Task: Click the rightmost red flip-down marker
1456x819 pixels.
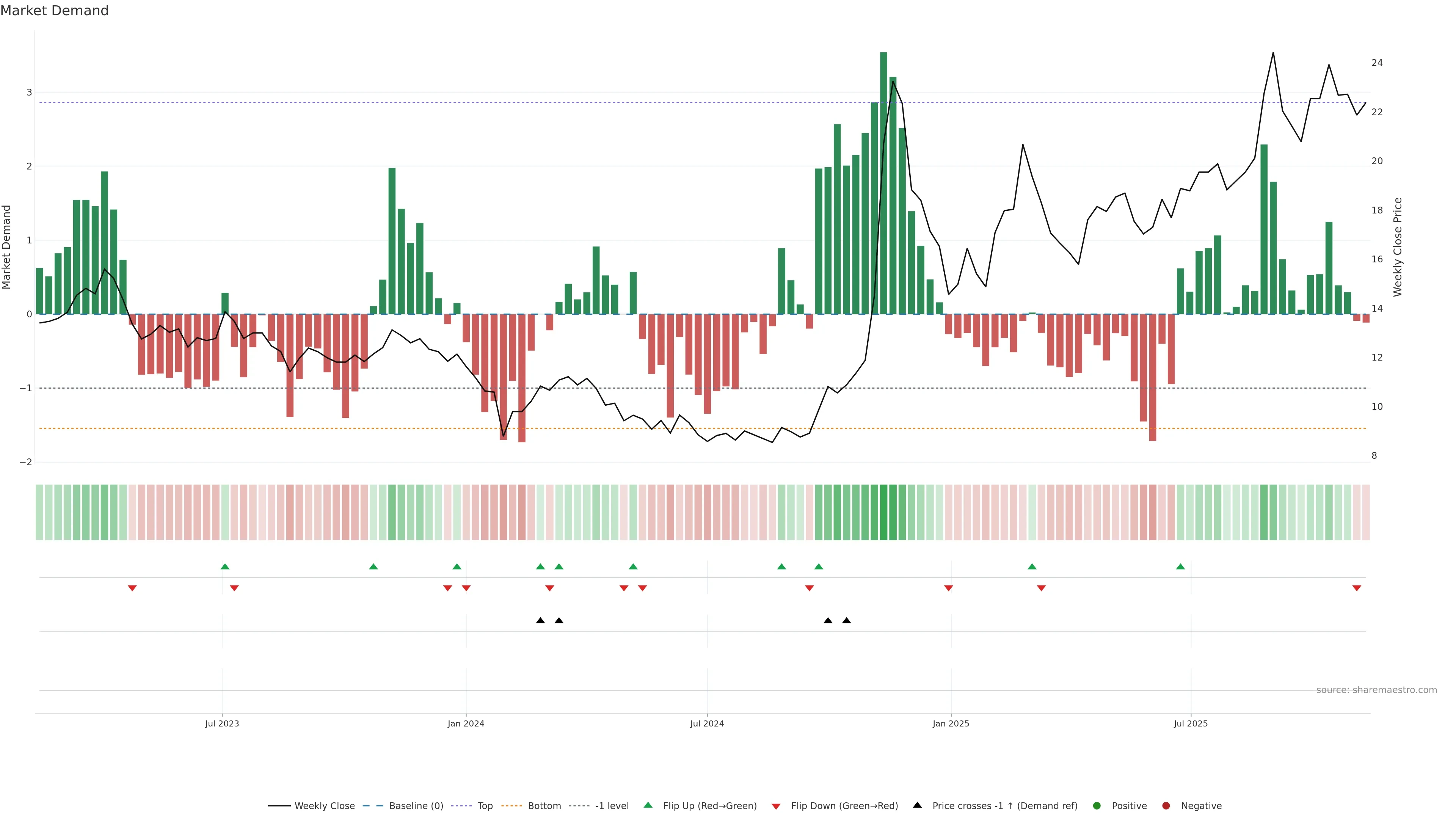Action: [x=1357, y=588]
